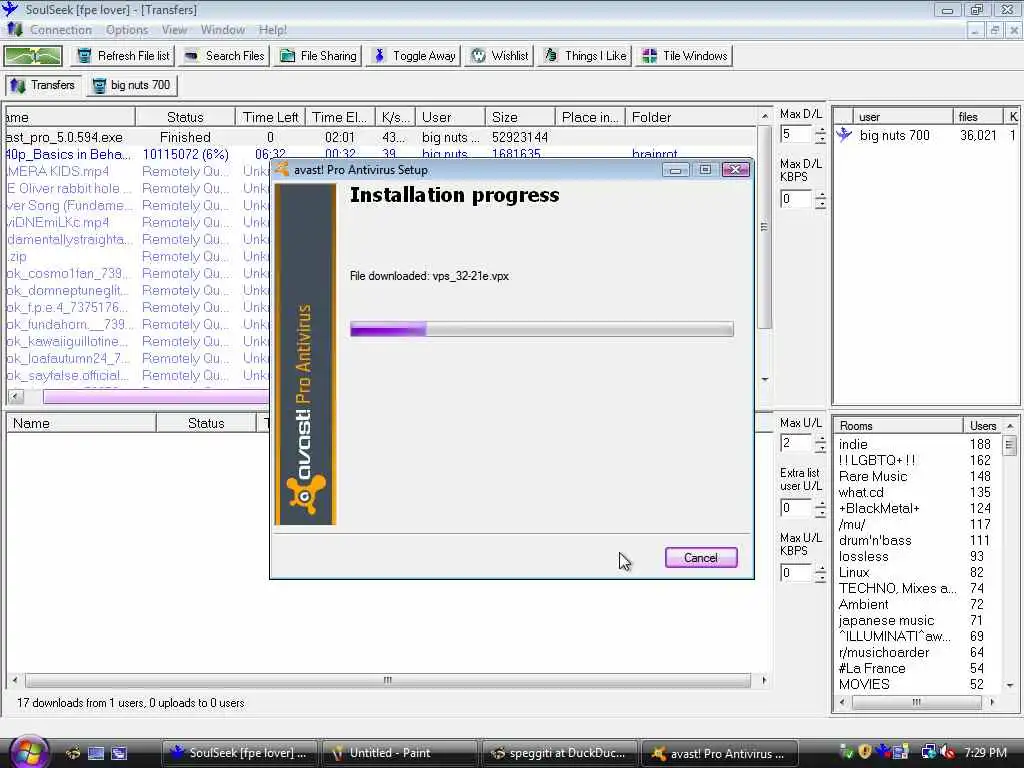The height and width of the screenshot is (768, 1024).
Task: Click the avast! setup title bar icon
Action: 281,169
